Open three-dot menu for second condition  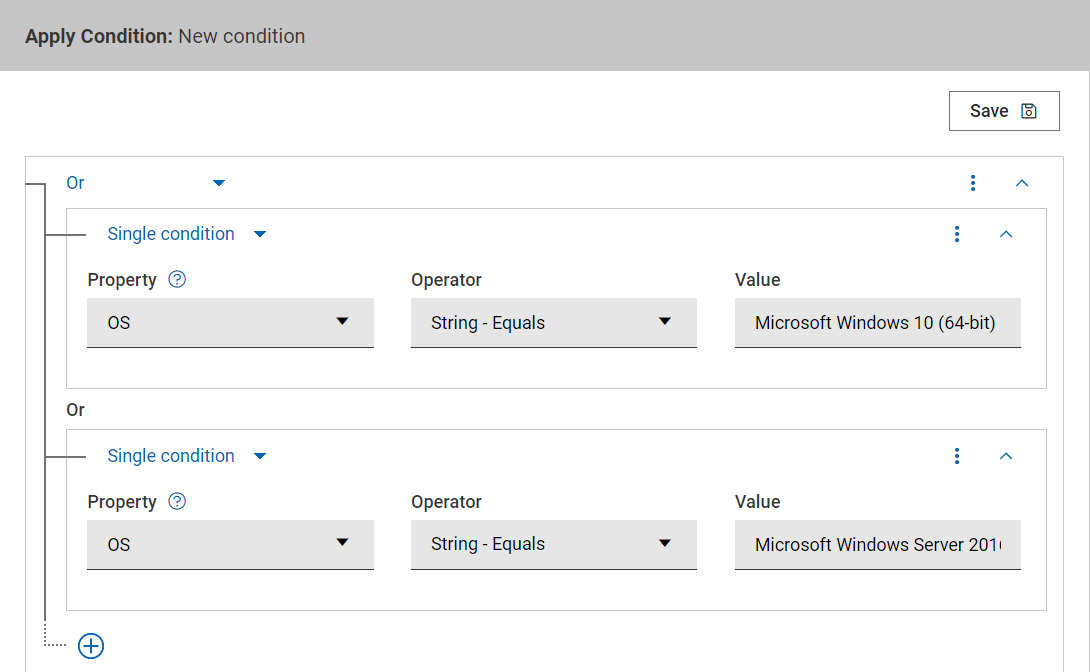(957, 456)
